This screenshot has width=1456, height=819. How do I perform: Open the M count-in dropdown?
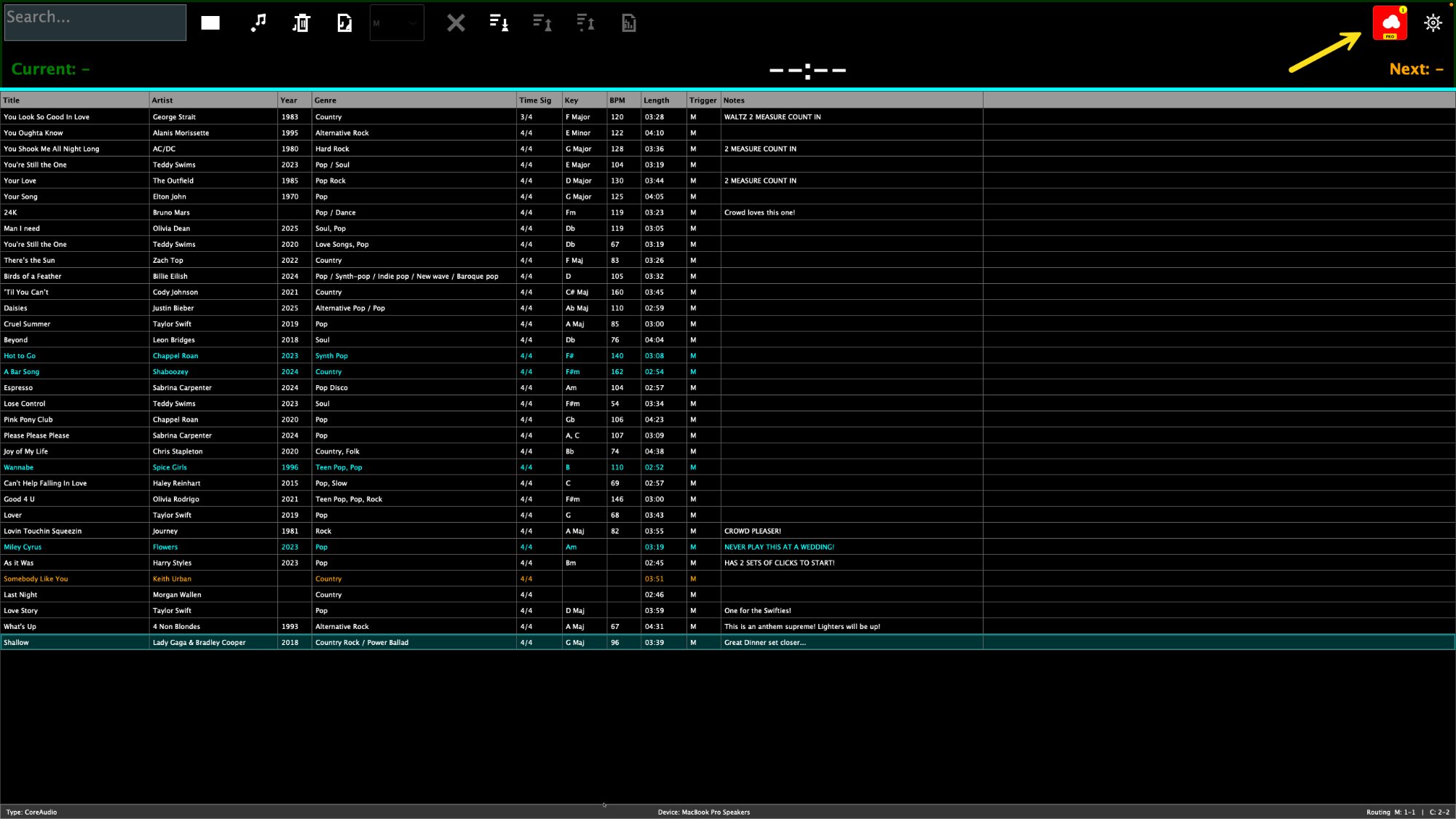click(x=397, y=23)
